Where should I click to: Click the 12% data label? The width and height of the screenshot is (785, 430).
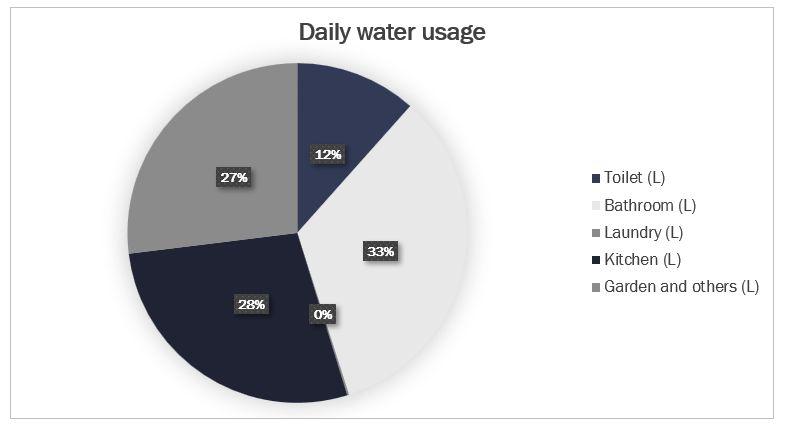[x=325, y=155]
